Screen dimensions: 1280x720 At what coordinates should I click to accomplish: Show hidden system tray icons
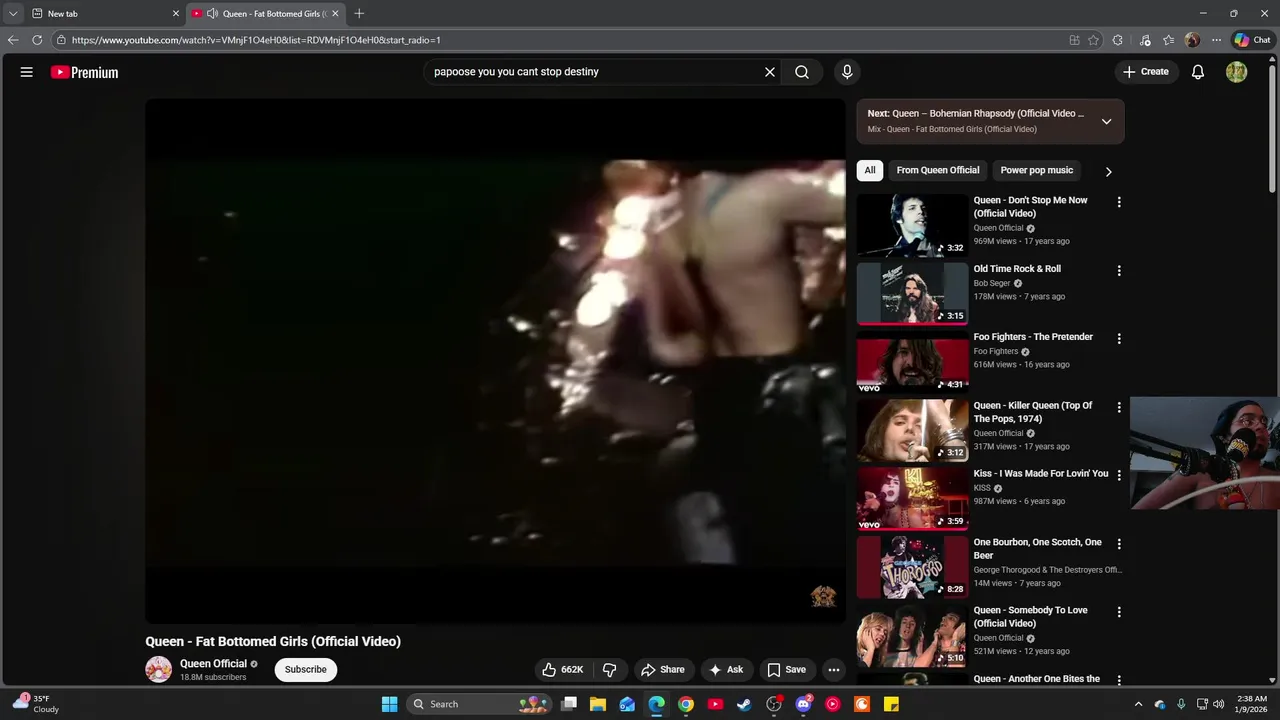1138,704
